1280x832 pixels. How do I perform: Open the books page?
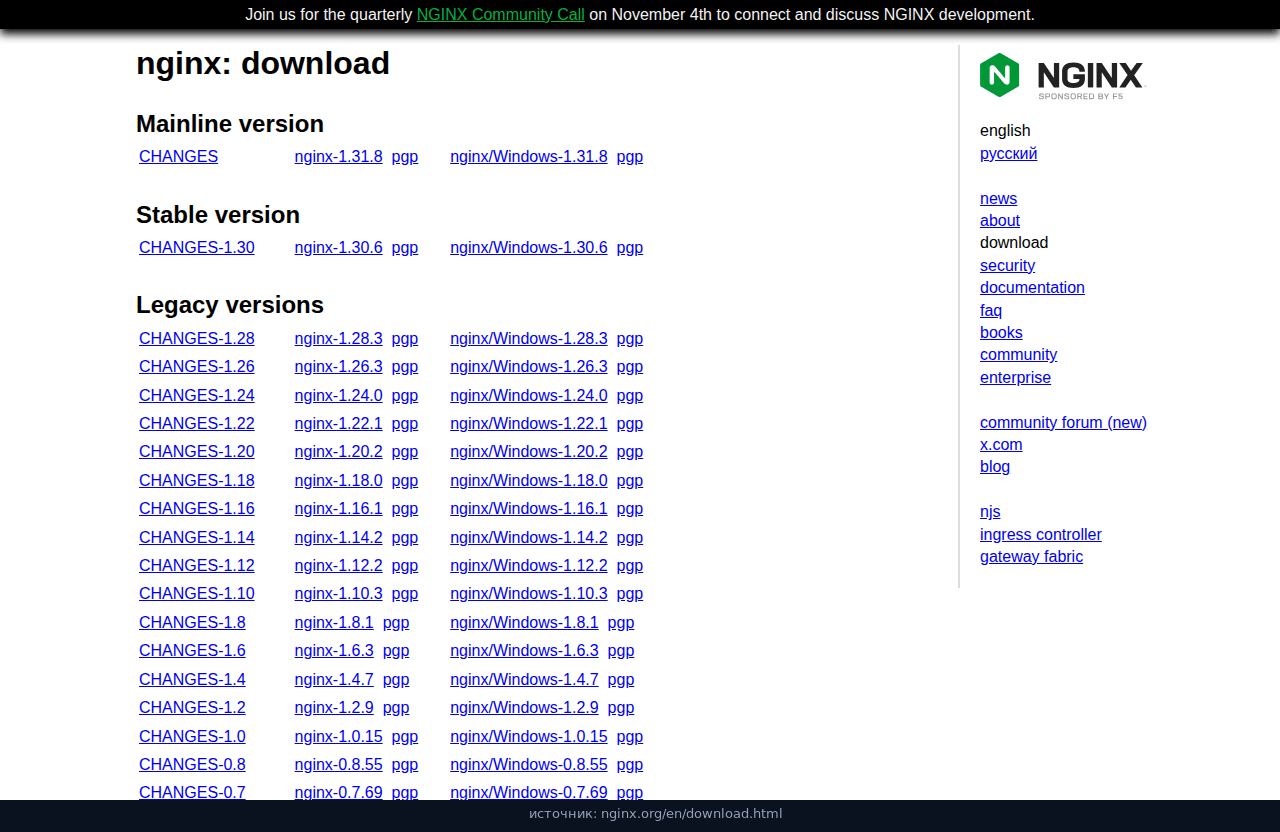pos(1001,332)
